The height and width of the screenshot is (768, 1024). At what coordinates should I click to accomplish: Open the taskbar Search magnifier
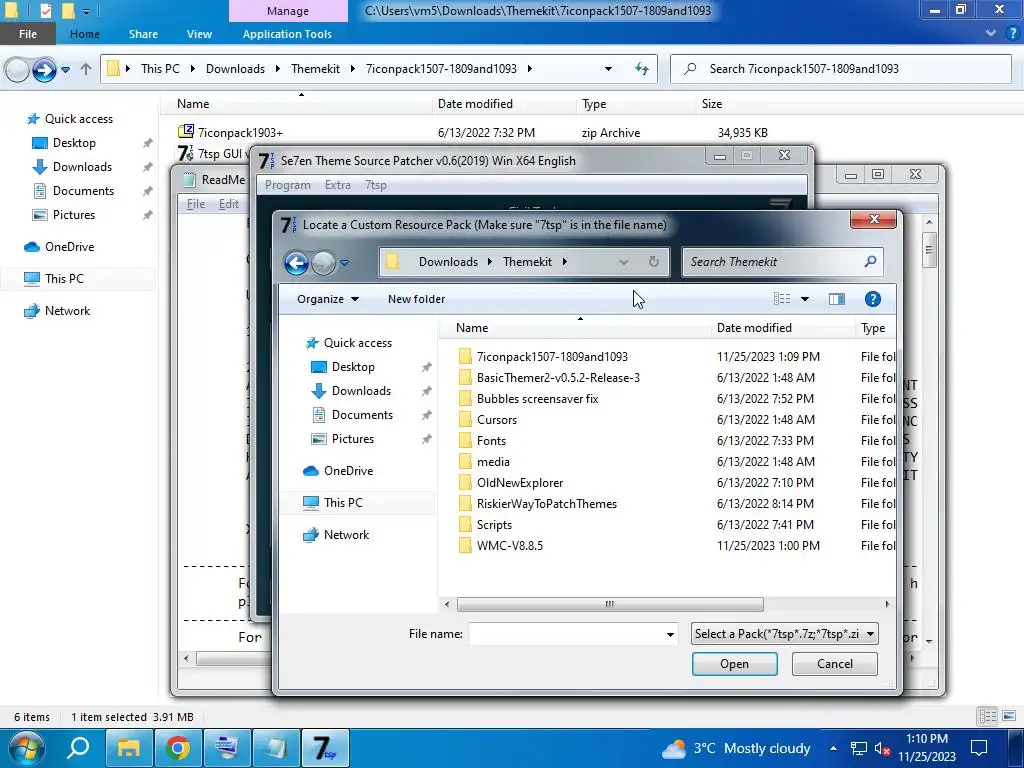click(78, 748)
